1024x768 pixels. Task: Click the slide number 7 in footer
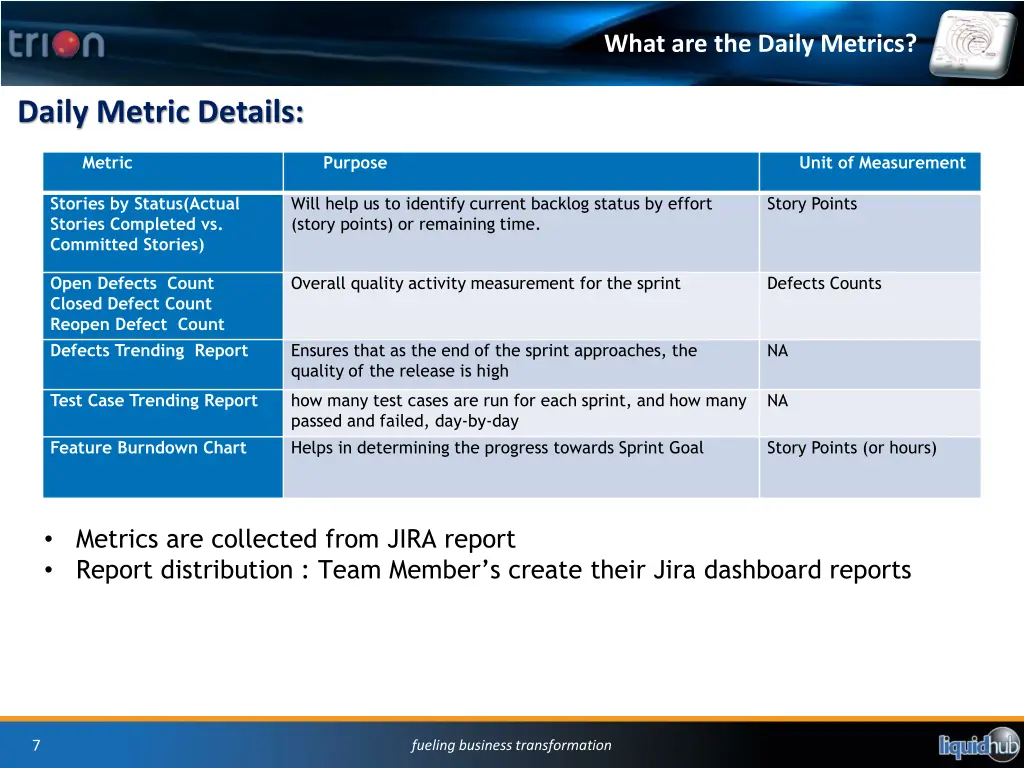36,745
